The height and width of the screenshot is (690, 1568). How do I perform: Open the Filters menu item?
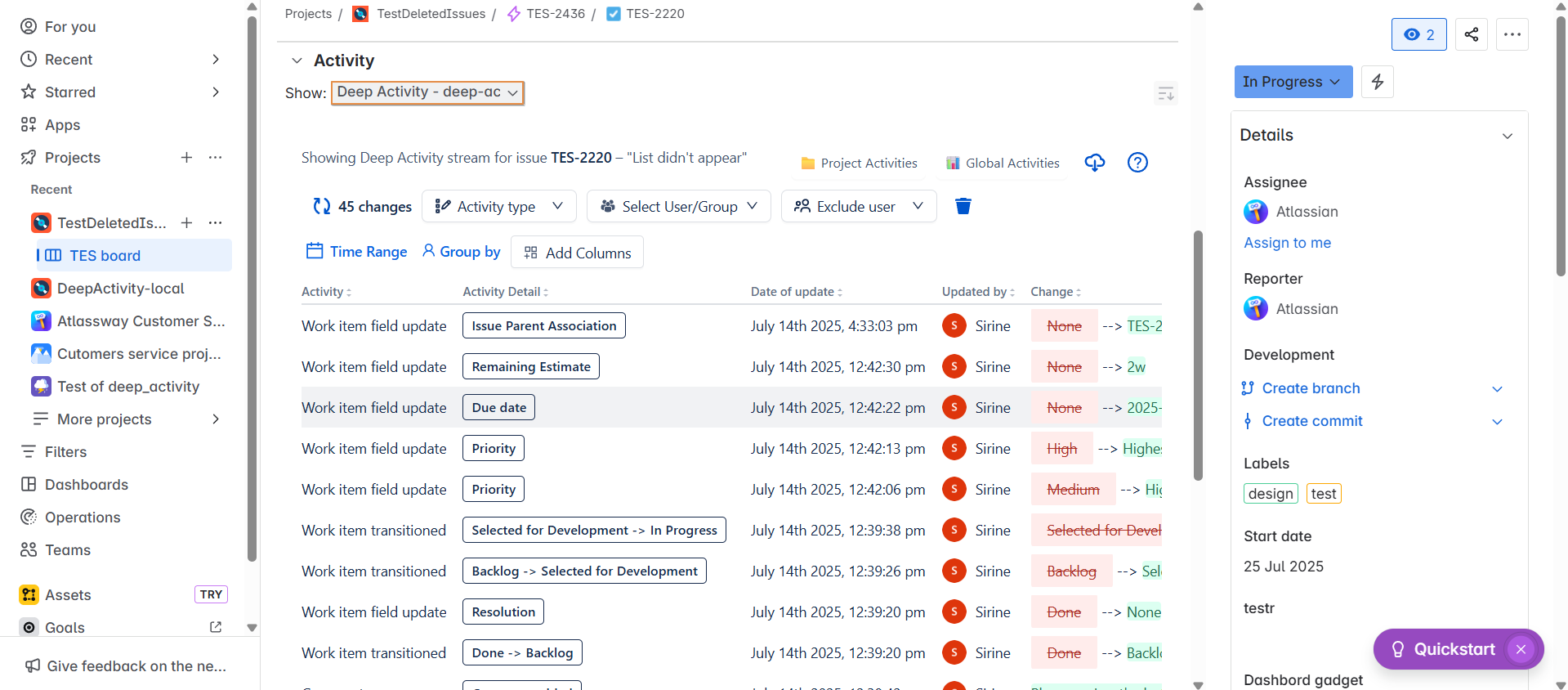[65, 451]
